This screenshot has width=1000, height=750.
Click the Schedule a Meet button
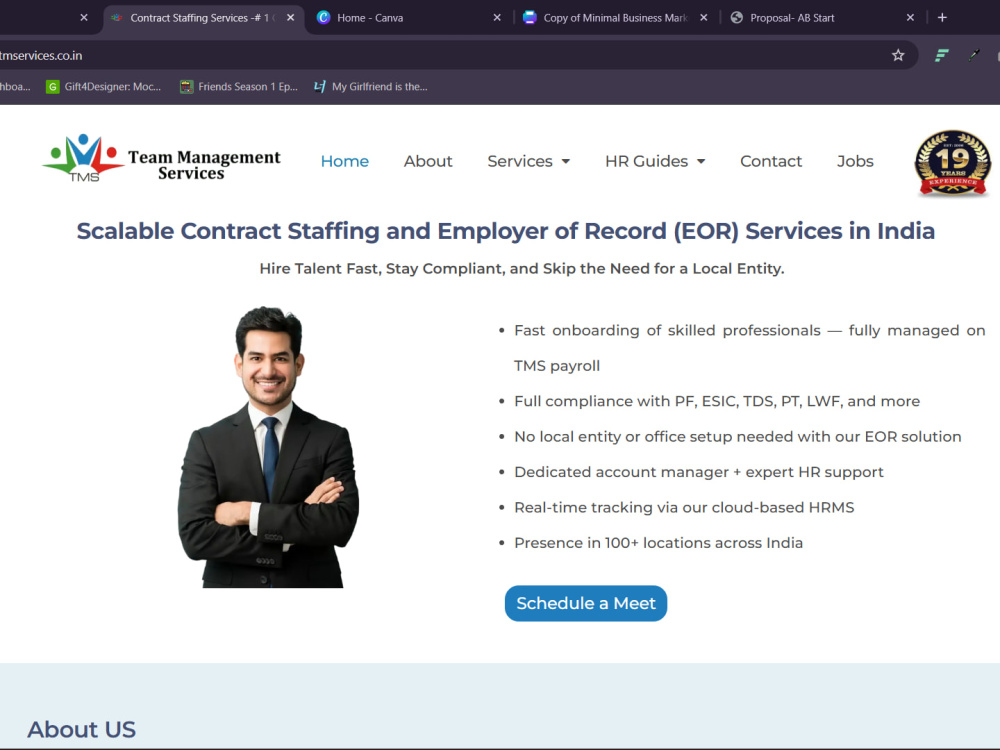(585, 603)
